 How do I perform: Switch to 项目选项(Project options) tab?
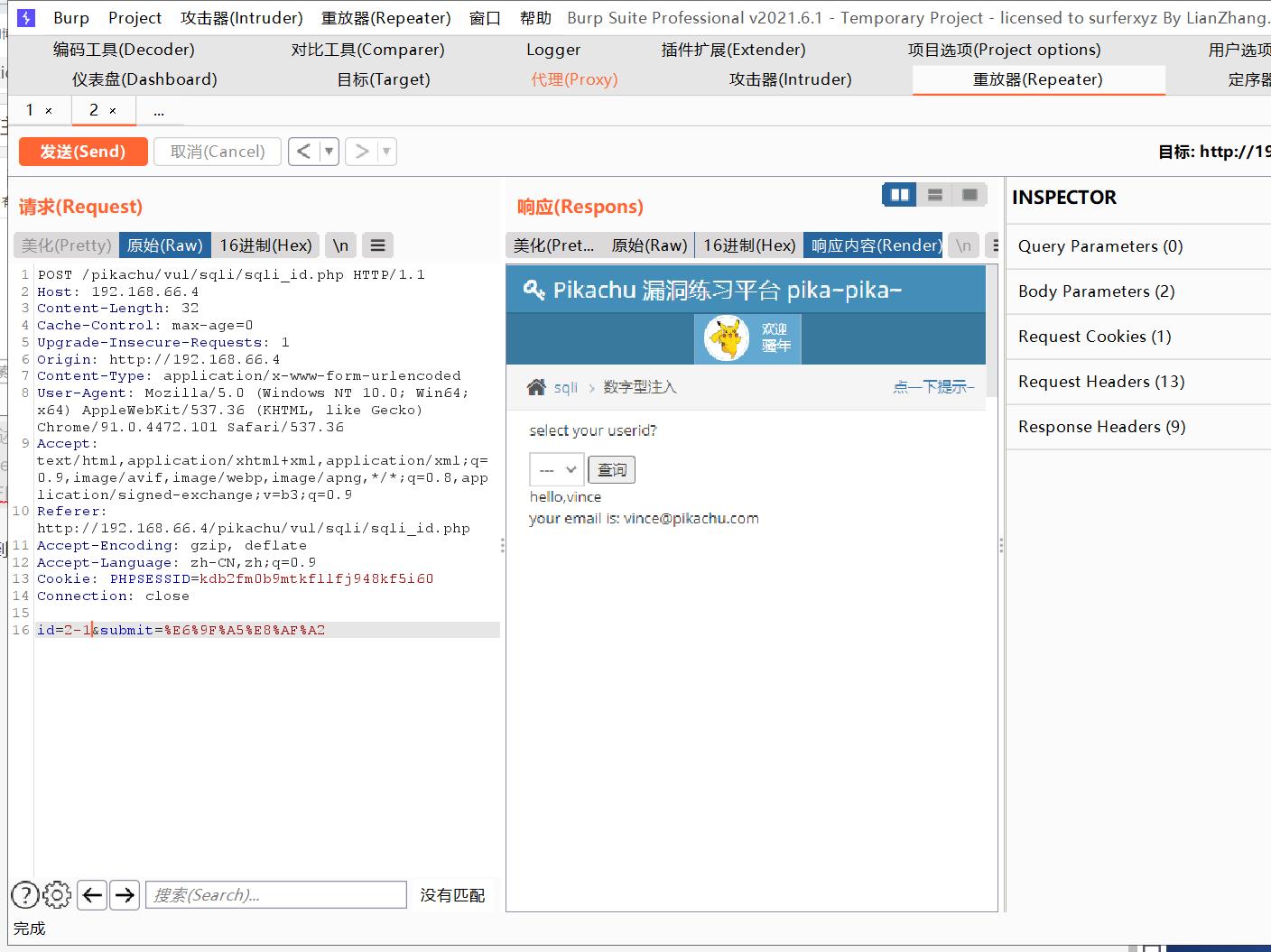[1005, 50]
